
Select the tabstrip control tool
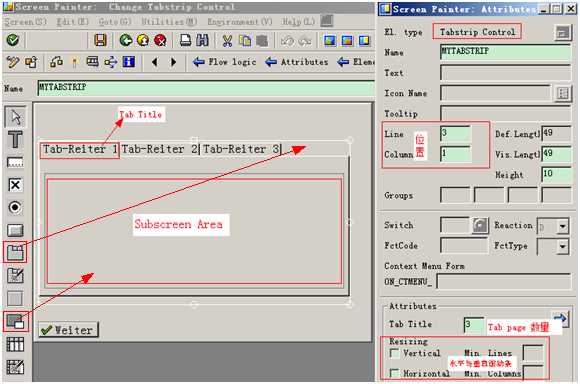[x=15, y=253]
